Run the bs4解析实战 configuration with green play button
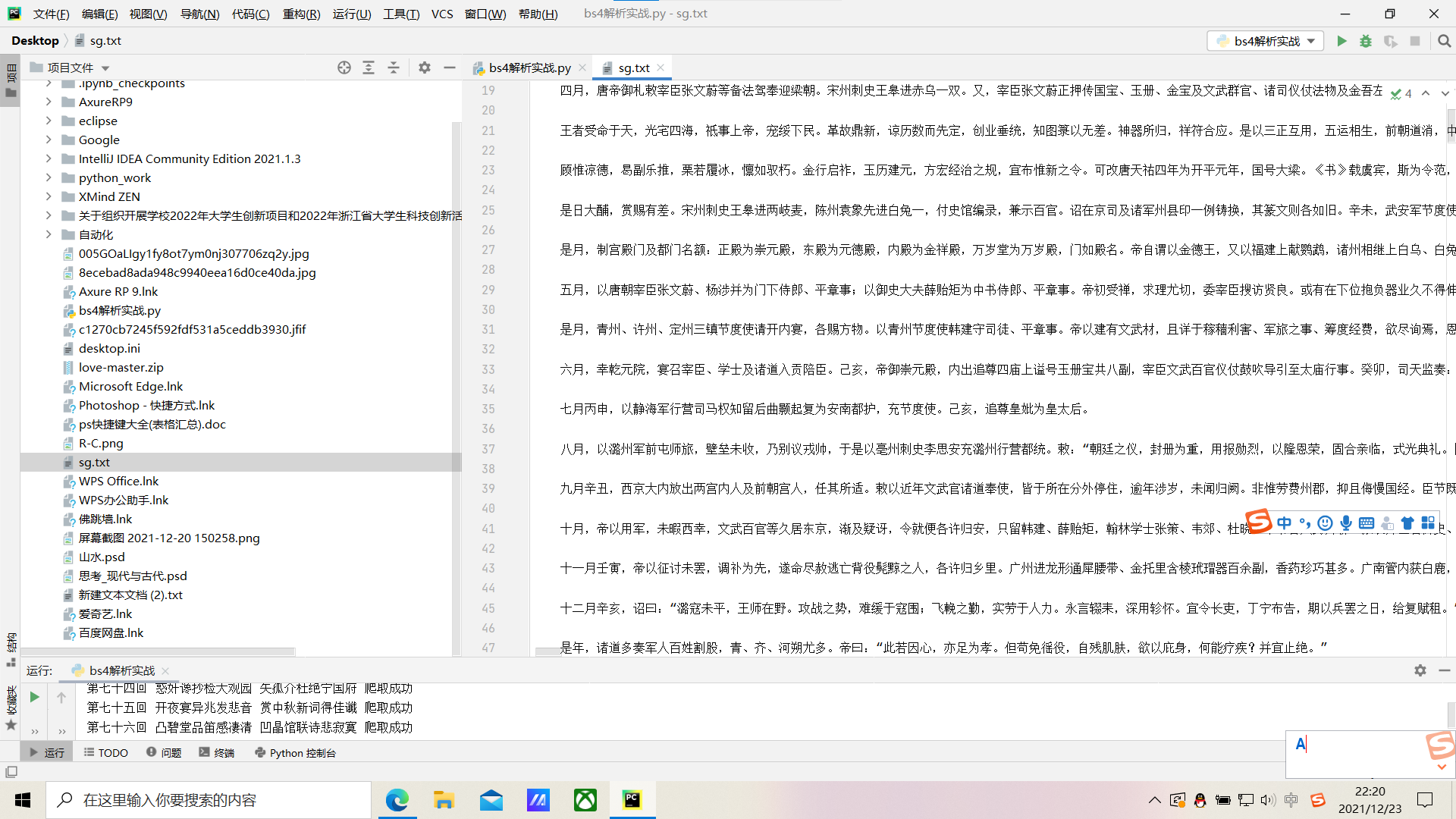This screenshot has width=1456, height=819. (x=1341, y=41)
